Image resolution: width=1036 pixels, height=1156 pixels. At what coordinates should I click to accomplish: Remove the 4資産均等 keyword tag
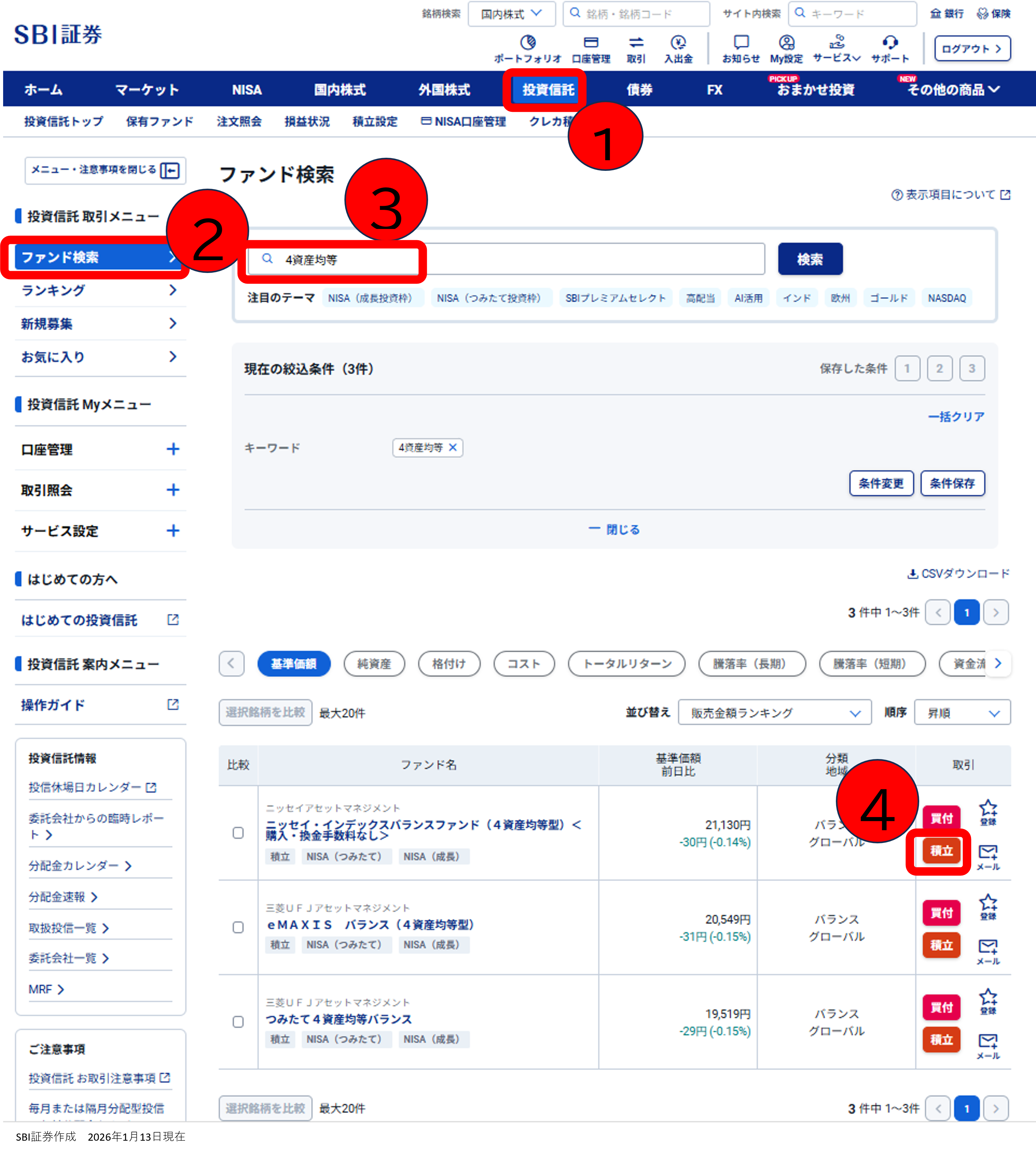[x=453, y=448]
